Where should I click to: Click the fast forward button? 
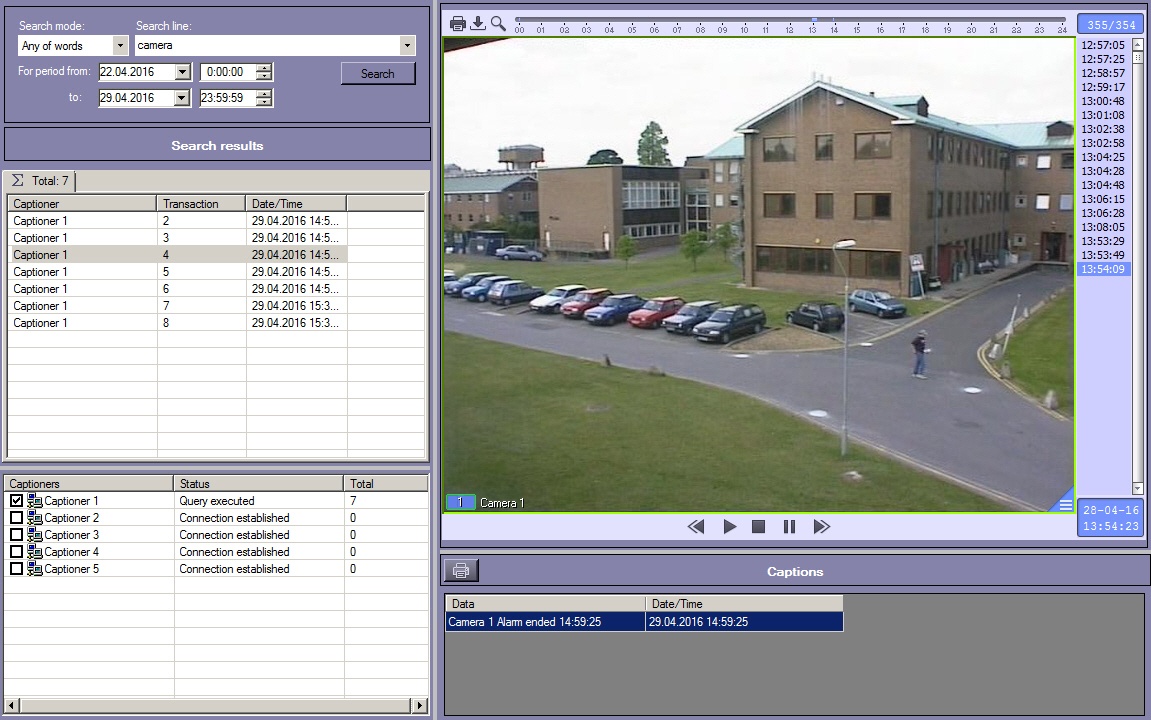coord(822,527)
